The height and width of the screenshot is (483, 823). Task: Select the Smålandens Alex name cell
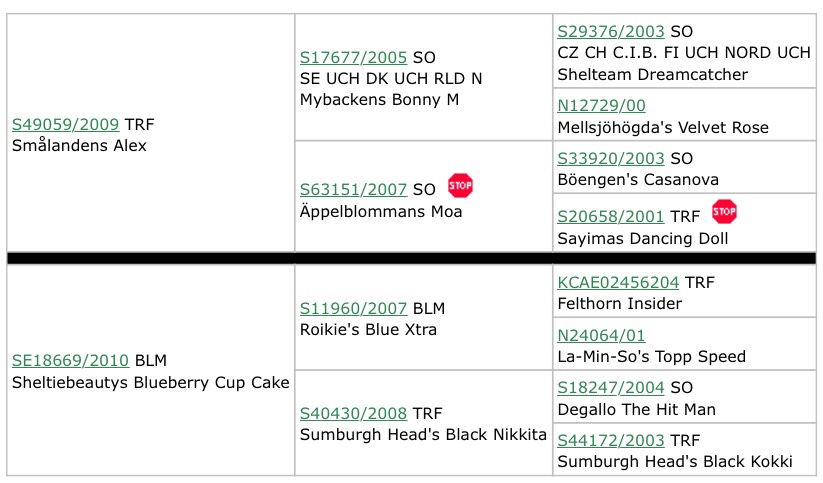point(151,133)
